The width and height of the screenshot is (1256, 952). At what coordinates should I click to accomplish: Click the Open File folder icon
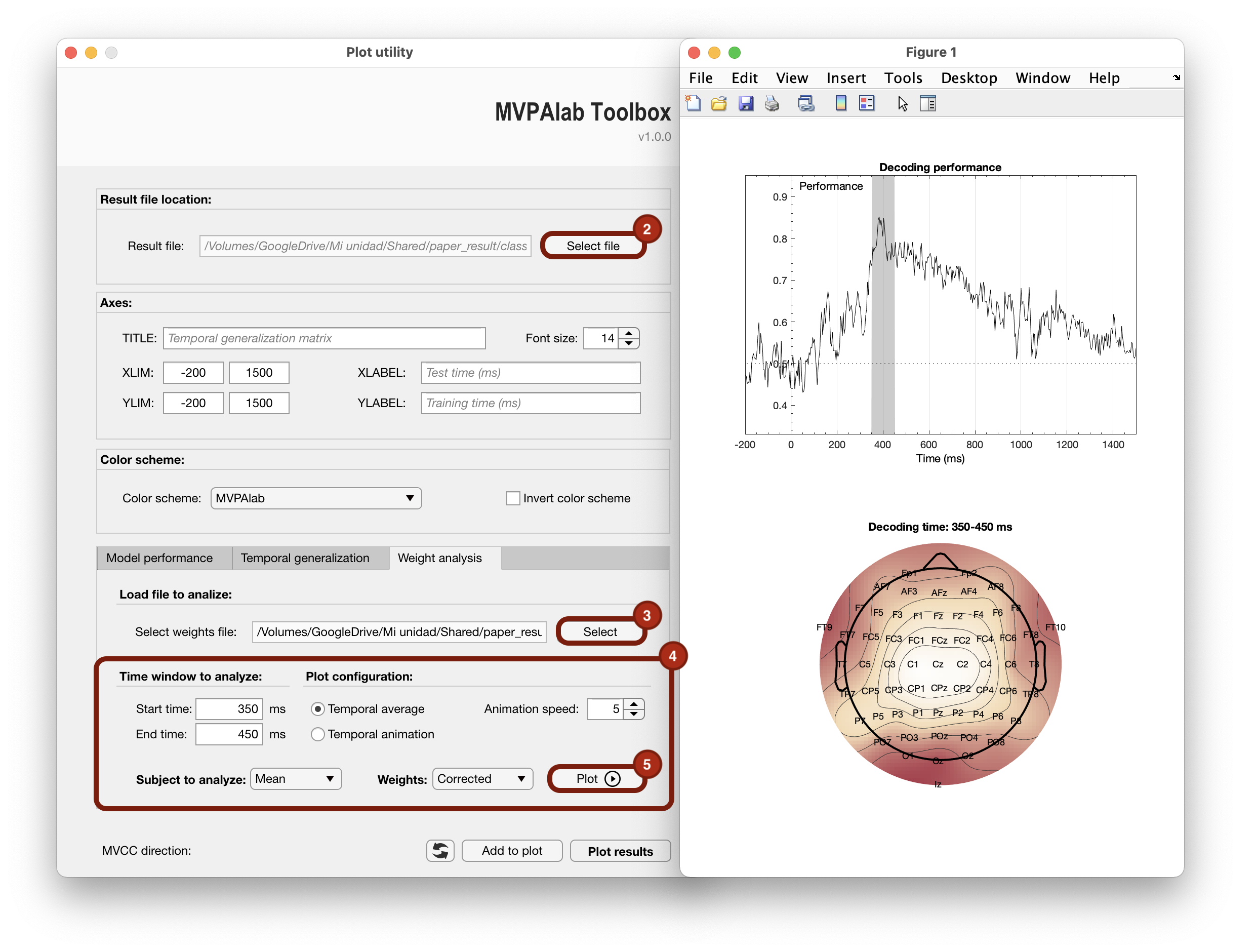(x=719, y=103)
